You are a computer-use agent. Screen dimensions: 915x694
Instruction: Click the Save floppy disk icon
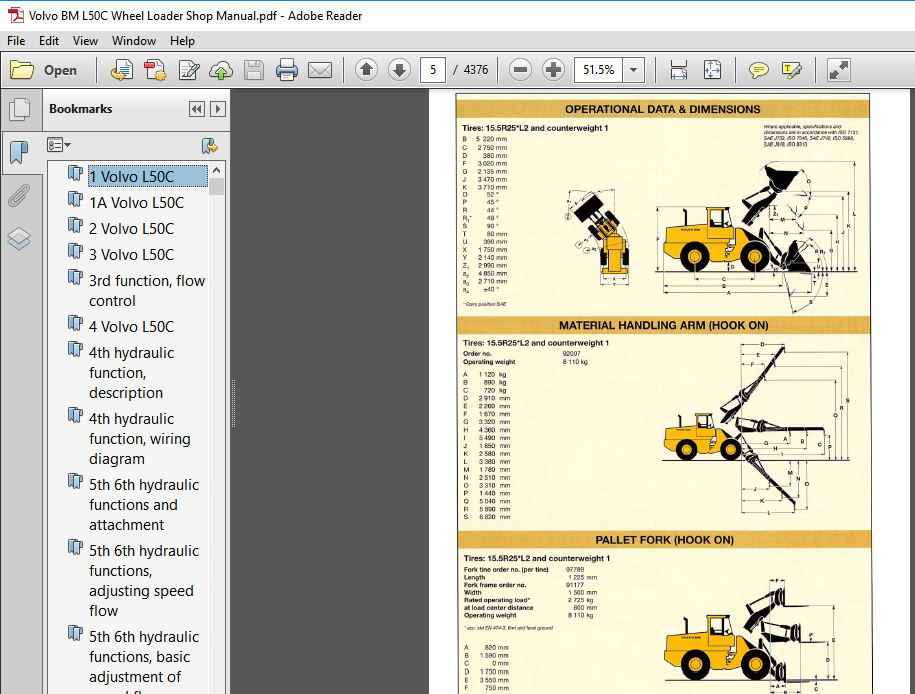254,70
